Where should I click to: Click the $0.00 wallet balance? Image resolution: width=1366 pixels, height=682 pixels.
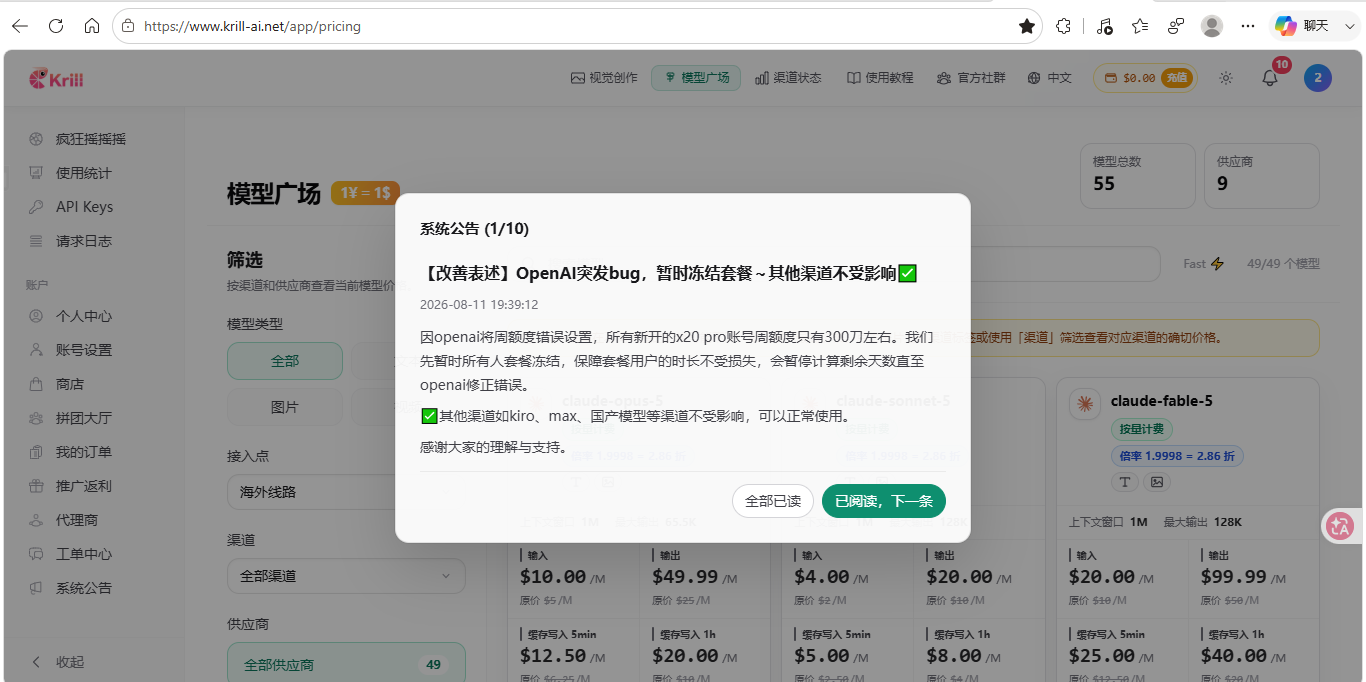1138,78
